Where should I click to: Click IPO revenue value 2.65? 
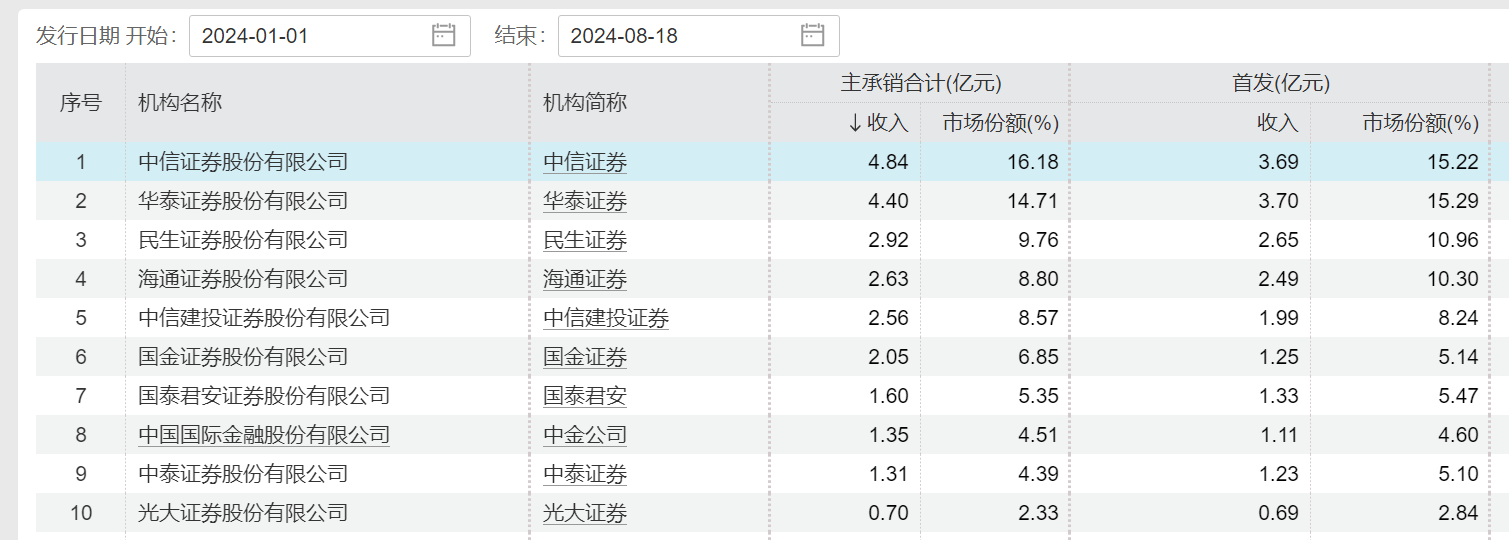(x=1278, y=240)
